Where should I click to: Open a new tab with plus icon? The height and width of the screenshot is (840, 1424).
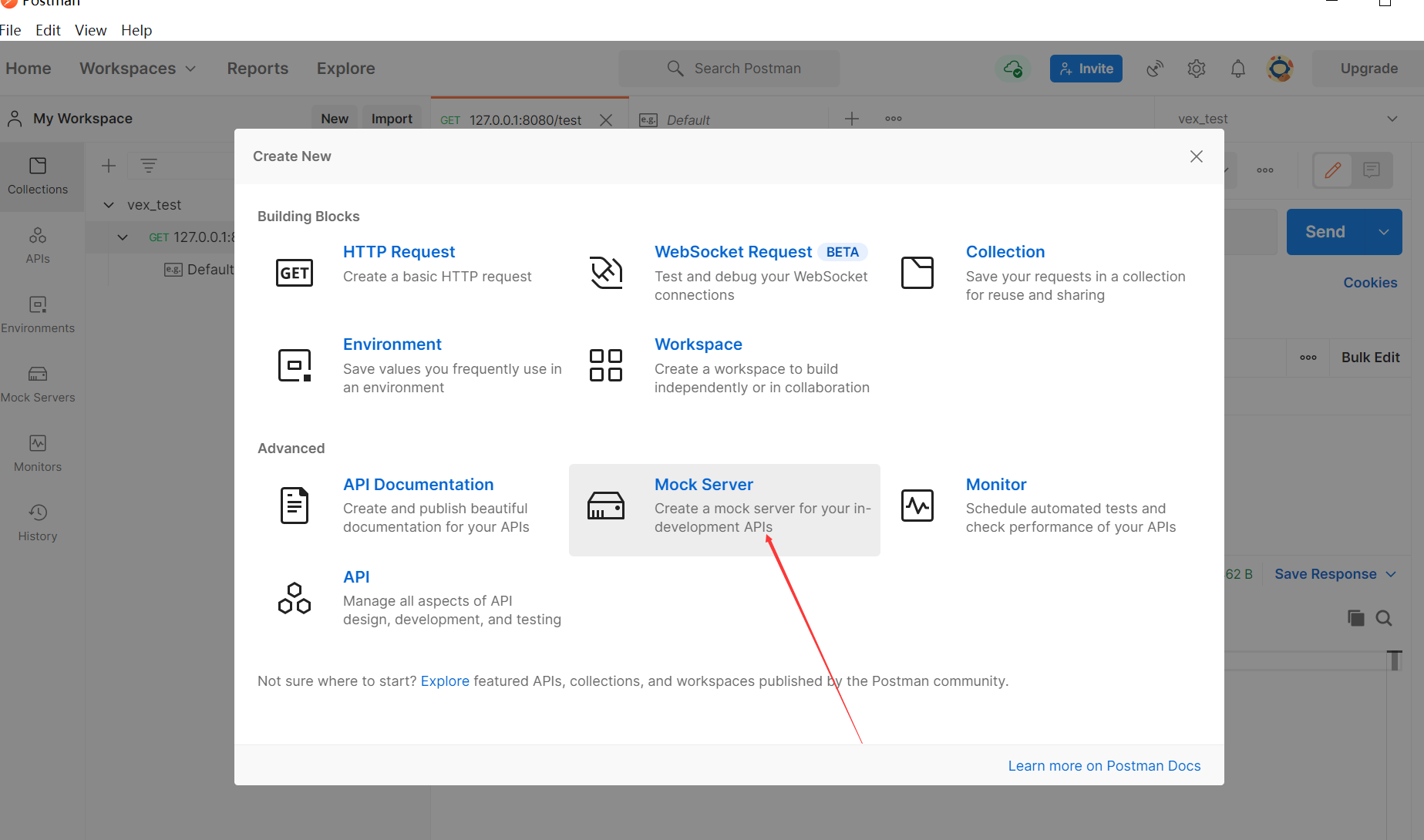point(852,119)
